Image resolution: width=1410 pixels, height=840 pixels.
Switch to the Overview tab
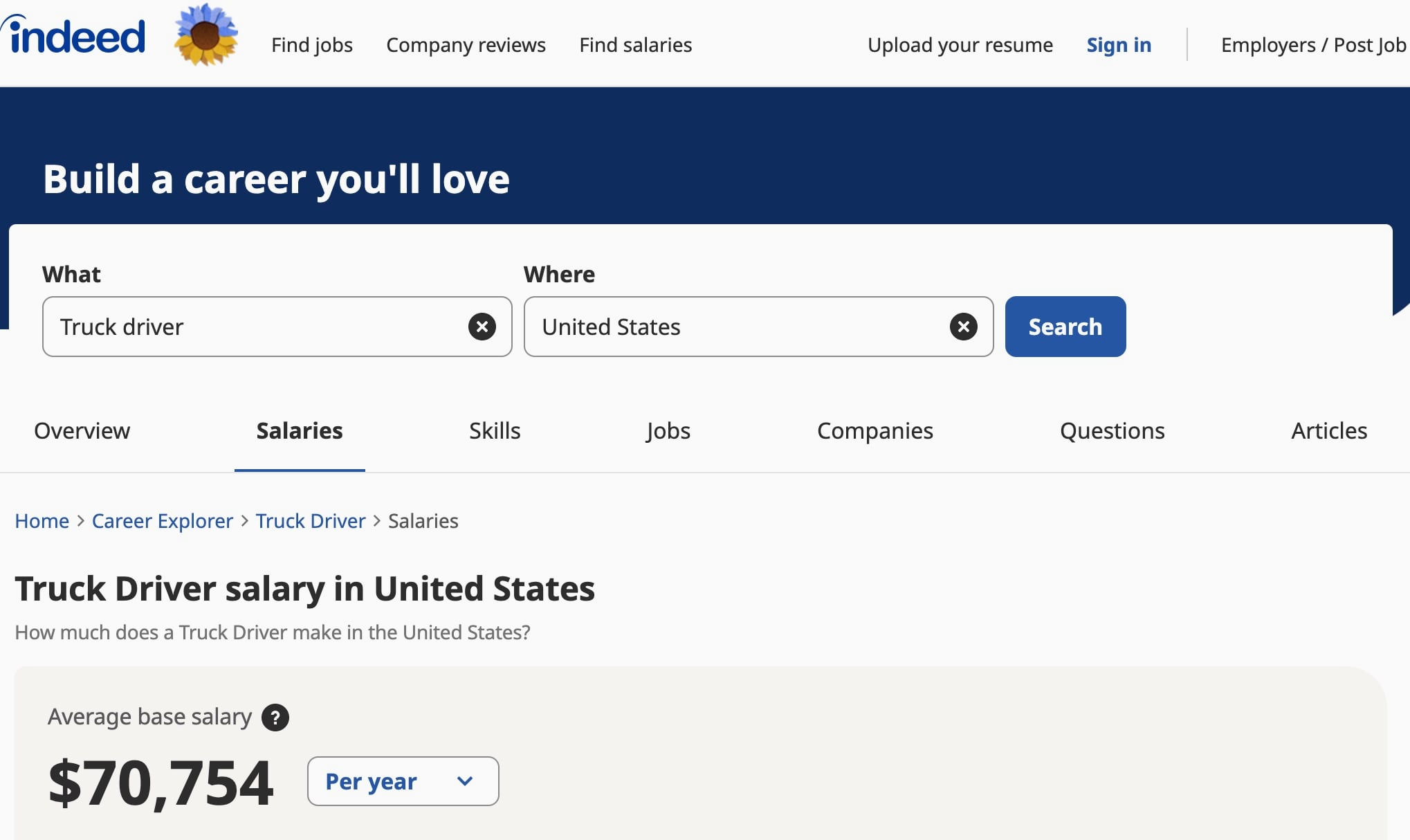tap(82, 431)
